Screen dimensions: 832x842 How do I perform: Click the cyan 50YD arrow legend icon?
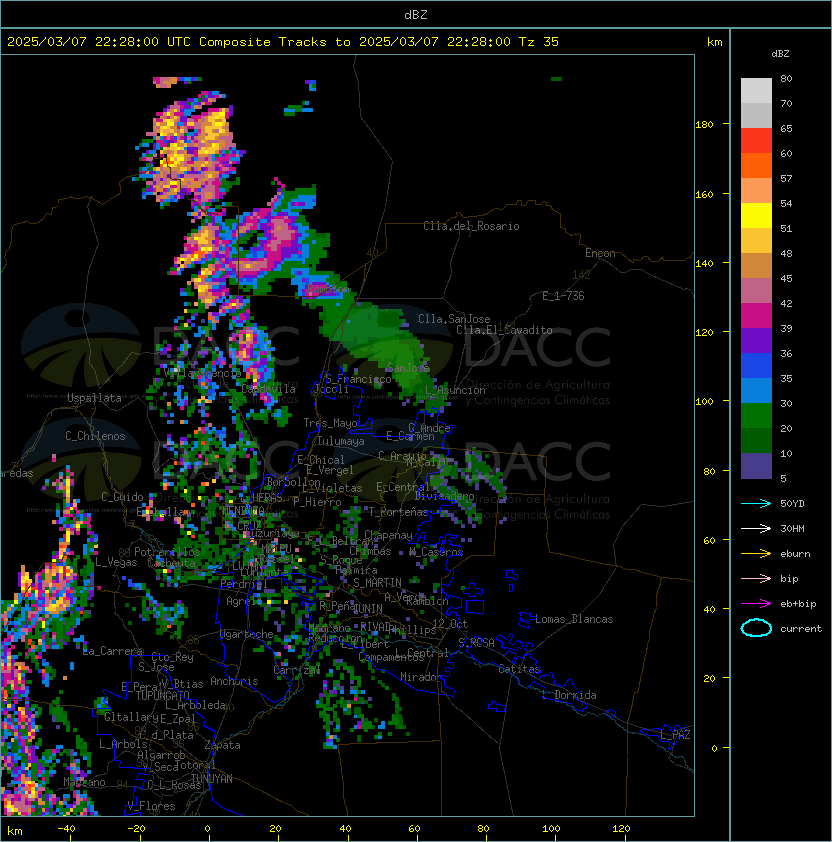(x=756, y=503)
